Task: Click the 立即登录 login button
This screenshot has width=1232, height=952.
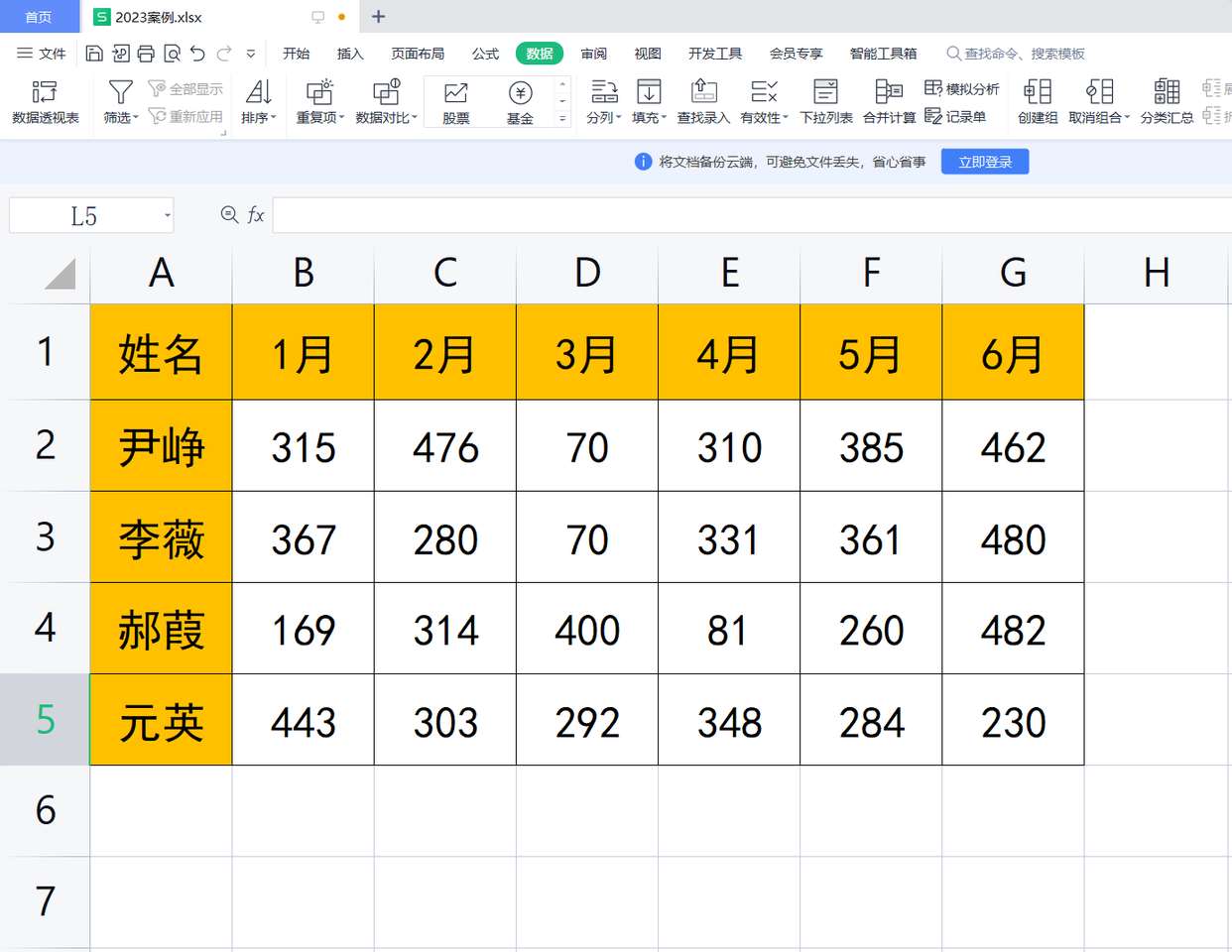Action: tap(985, 162)
